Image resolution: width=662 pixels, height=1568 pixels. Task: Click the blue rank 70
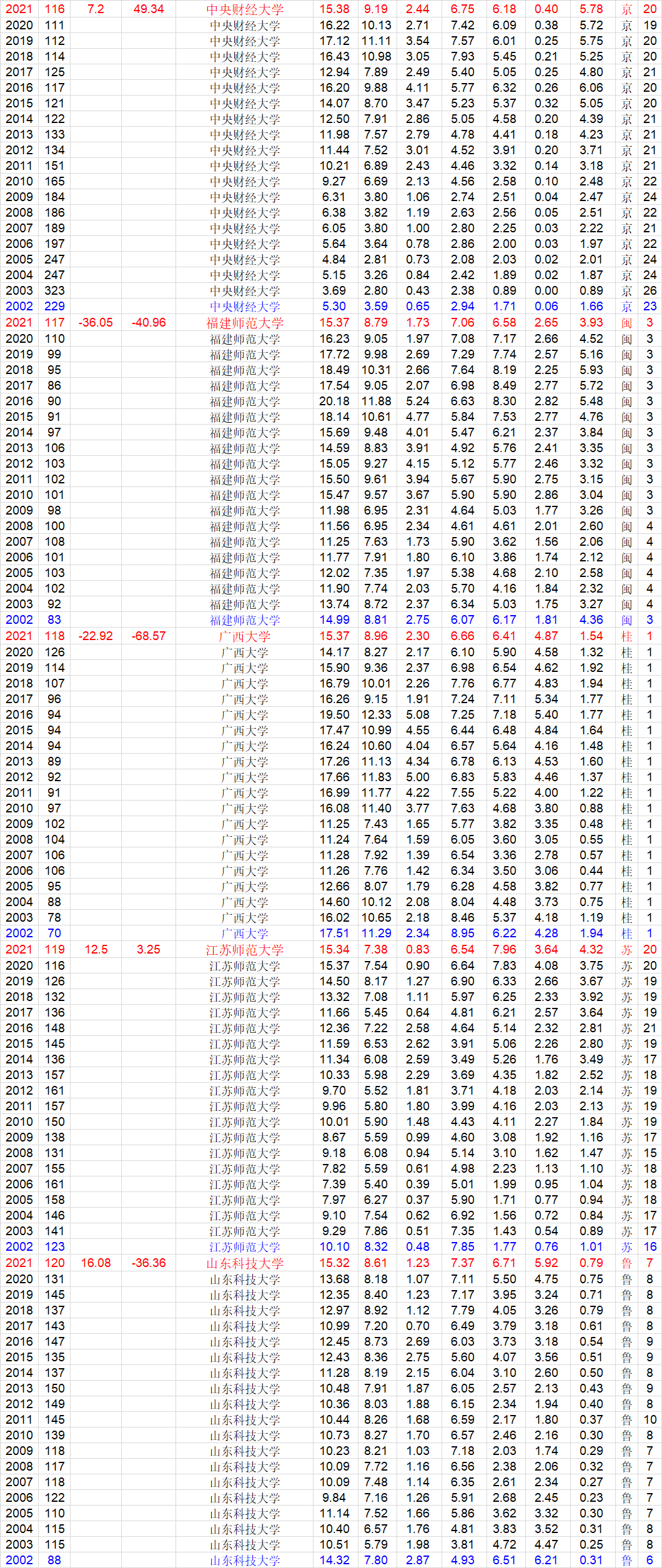tap(54, 934)
